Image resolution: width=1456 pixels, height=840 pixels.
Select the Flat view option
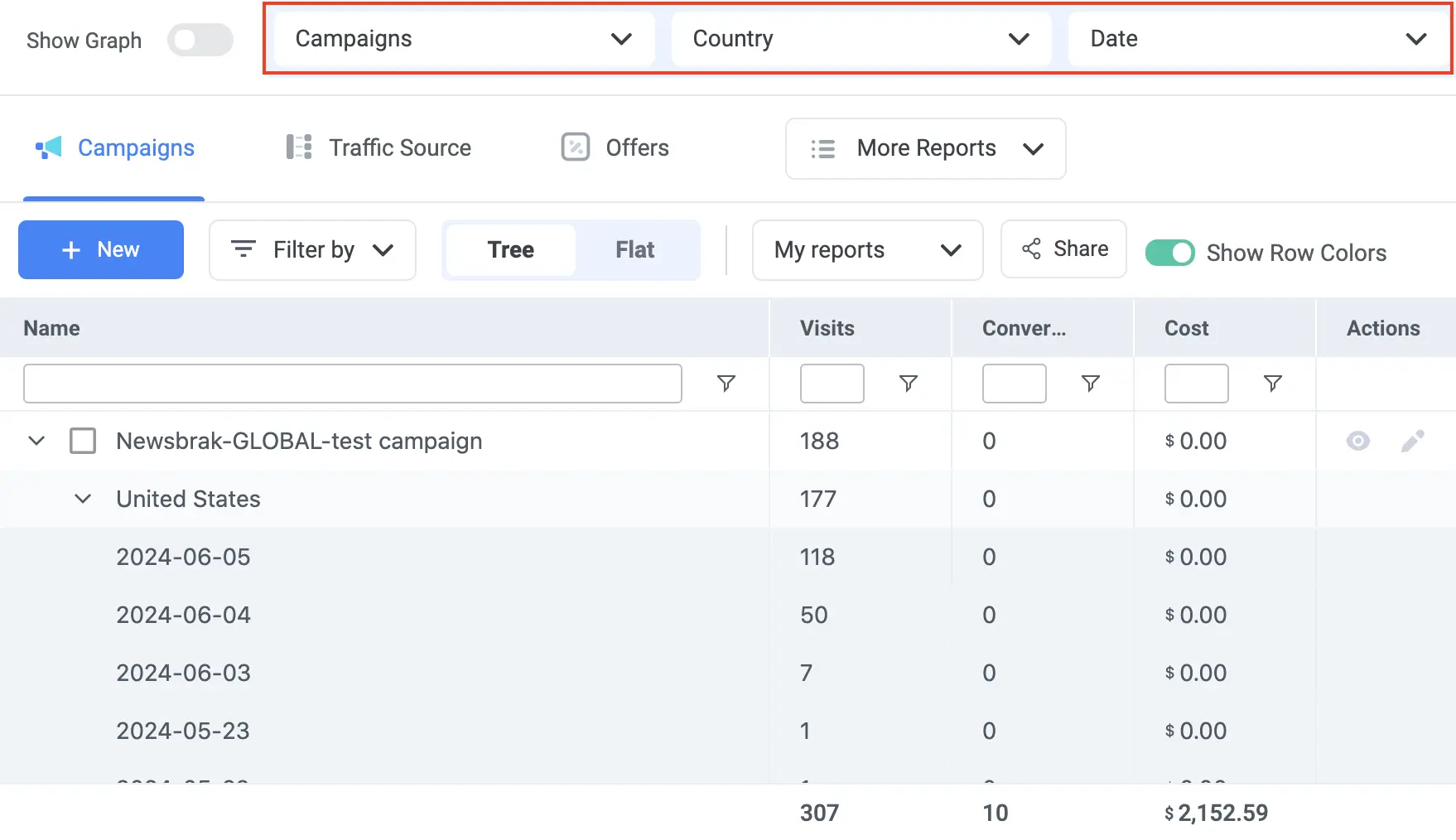tap(635, 250)
